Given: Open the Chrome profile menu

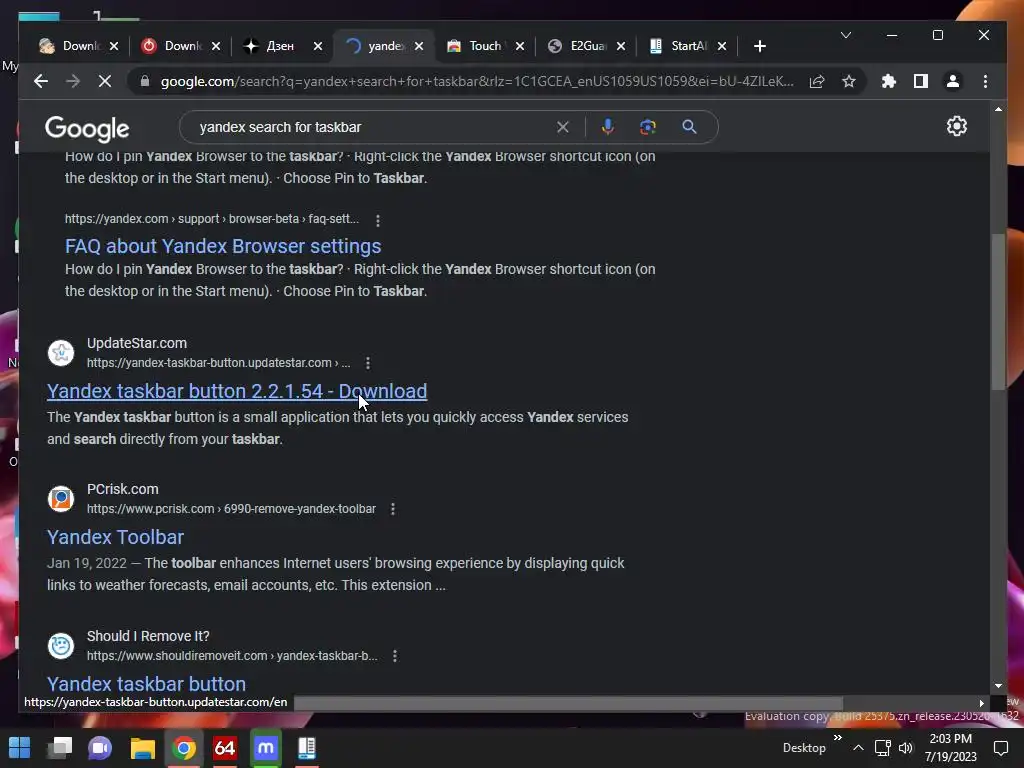Looking at the screenshot, I should [953, 81].
